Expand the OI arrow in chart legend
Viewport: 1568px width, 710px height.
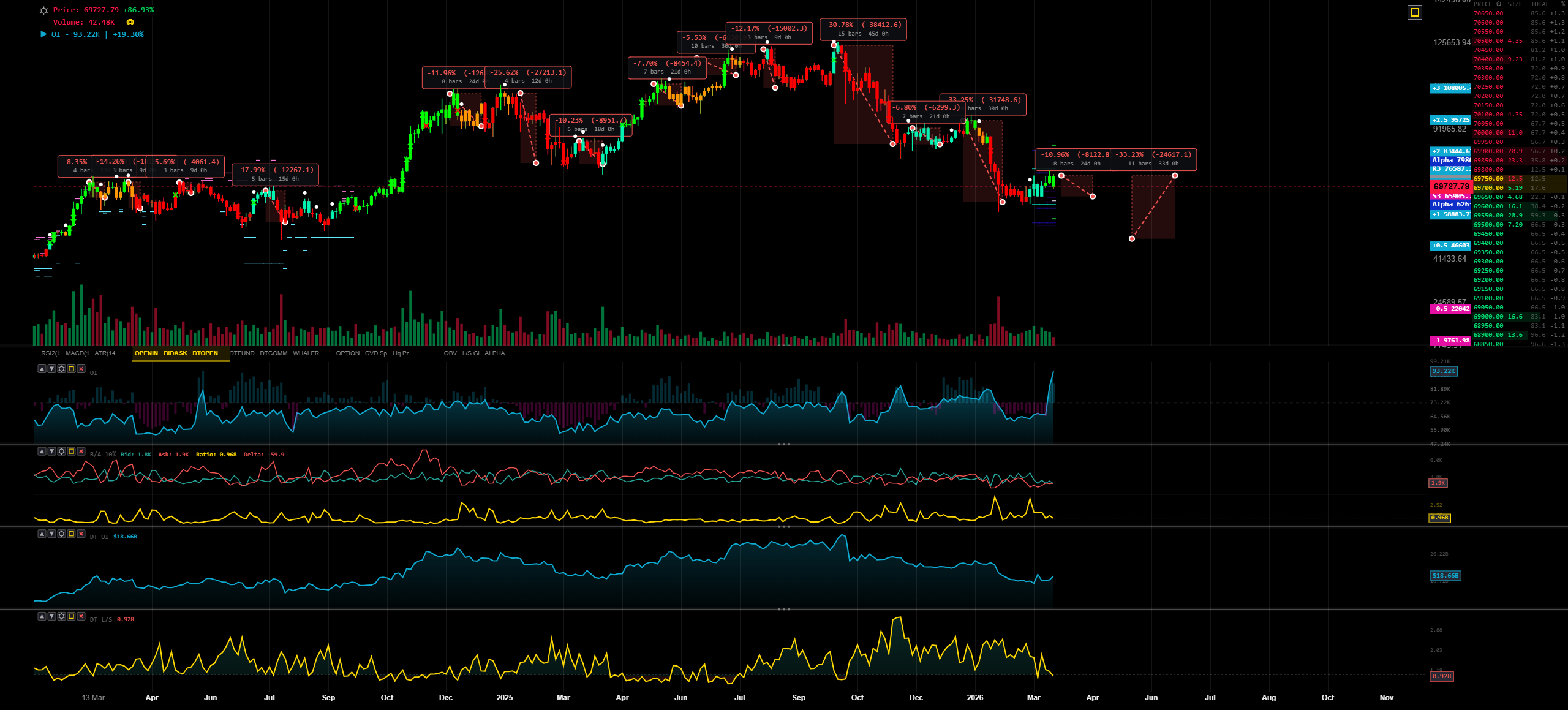(x=43, y=34)
